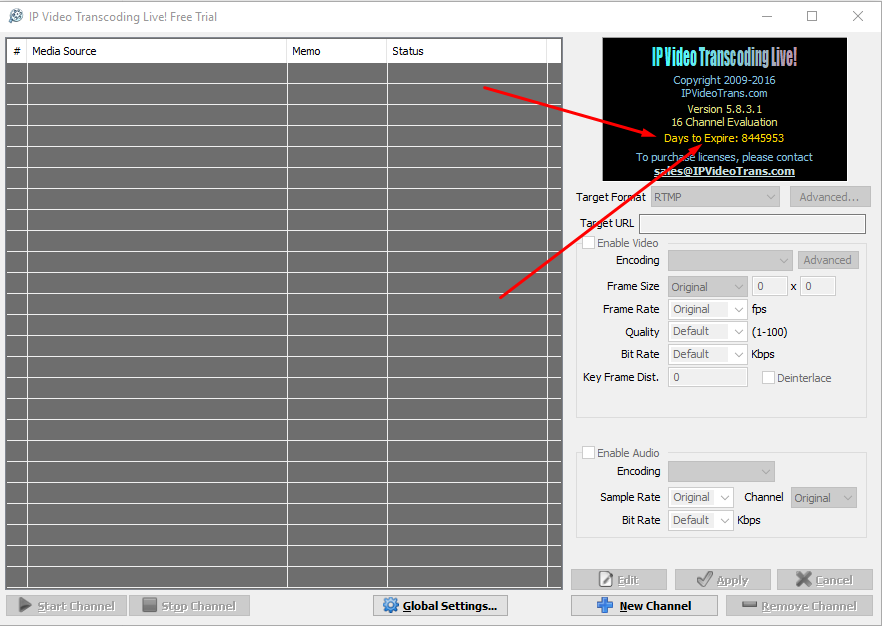This screenshot has width=882, height=626.
Task: Click the frame width input field
Action: pos(770,286)
